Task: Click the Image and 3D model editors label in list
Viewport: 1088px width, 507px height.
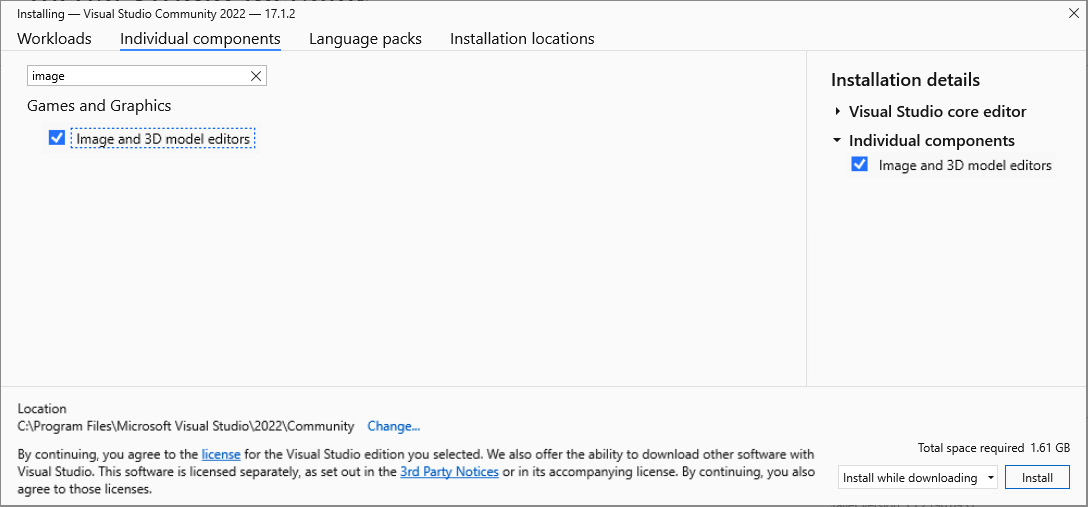Action: pyautogui.click(x=163, y=139)
